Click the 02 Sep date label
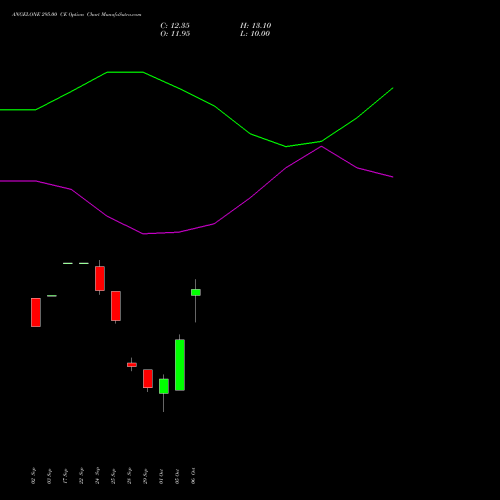The height and width of the screenshot is (500, 500). 33,476
